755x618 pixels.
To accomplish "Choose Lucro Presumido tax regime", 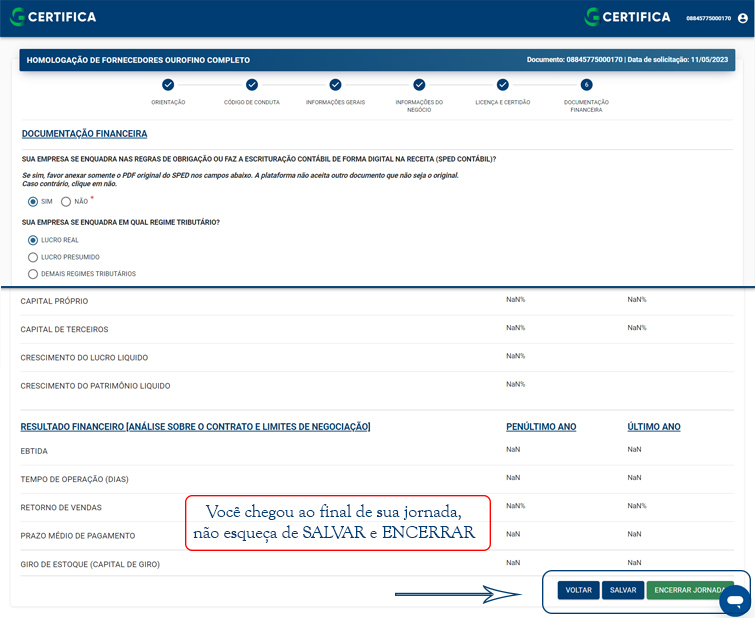I will point(33,257).
